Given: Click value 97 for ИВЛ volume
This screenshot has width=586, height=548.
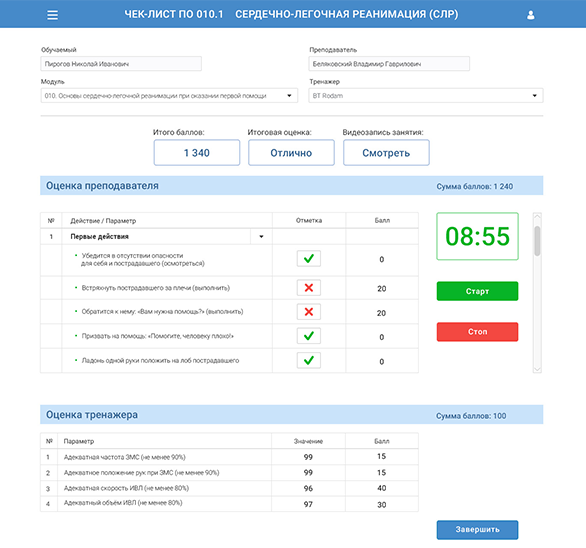Looking at the screenshot, I should coord(308,505).
